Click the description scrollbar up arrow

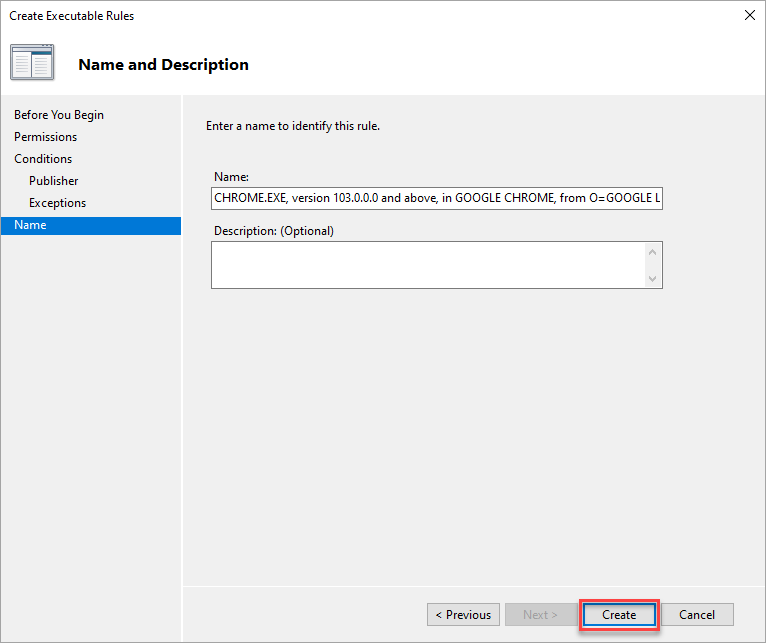pyautogui.click(x=652, y=252)
